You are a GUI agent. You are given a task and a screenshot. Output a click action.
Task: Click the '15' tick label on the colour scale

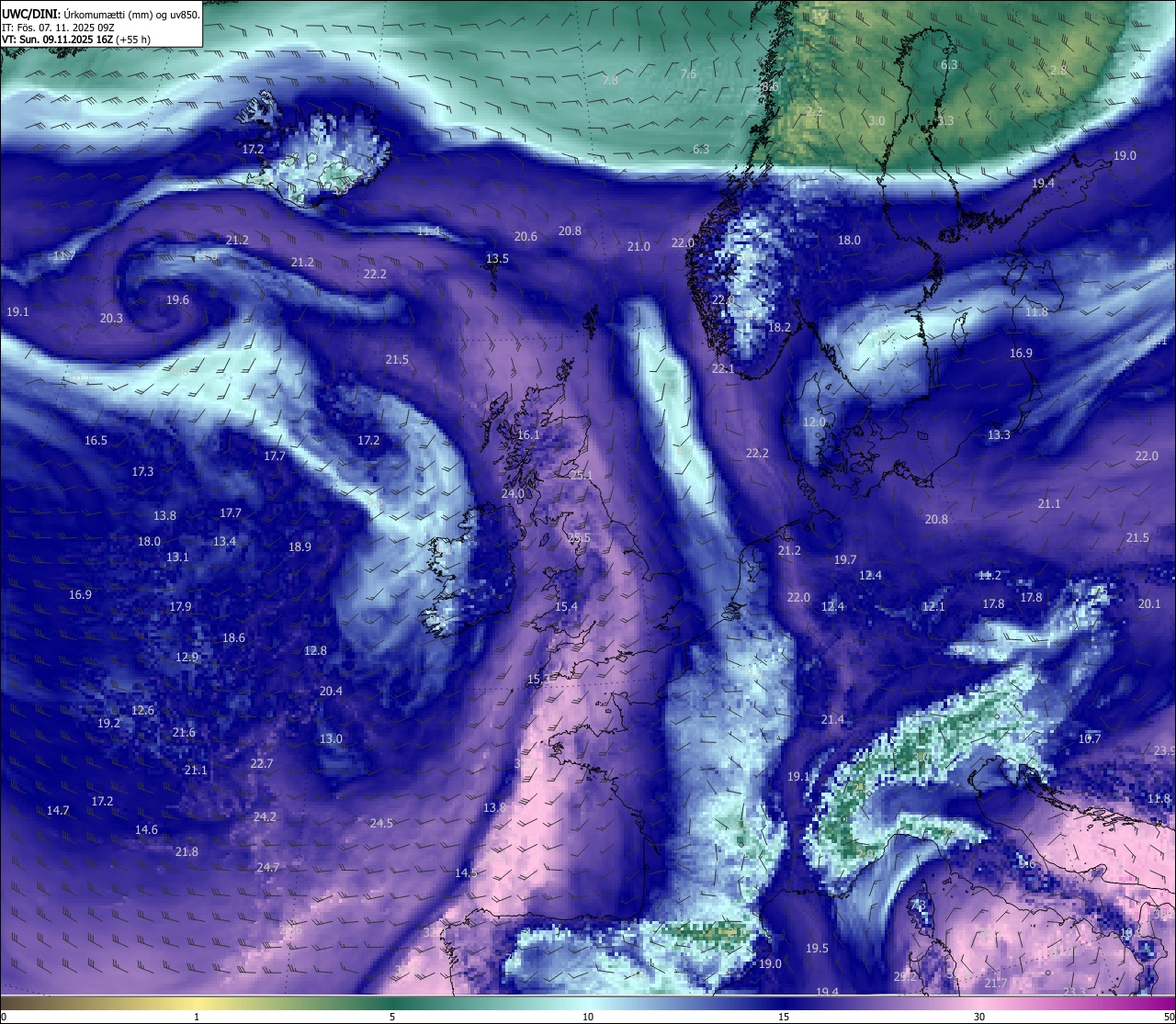[784, 1016]
